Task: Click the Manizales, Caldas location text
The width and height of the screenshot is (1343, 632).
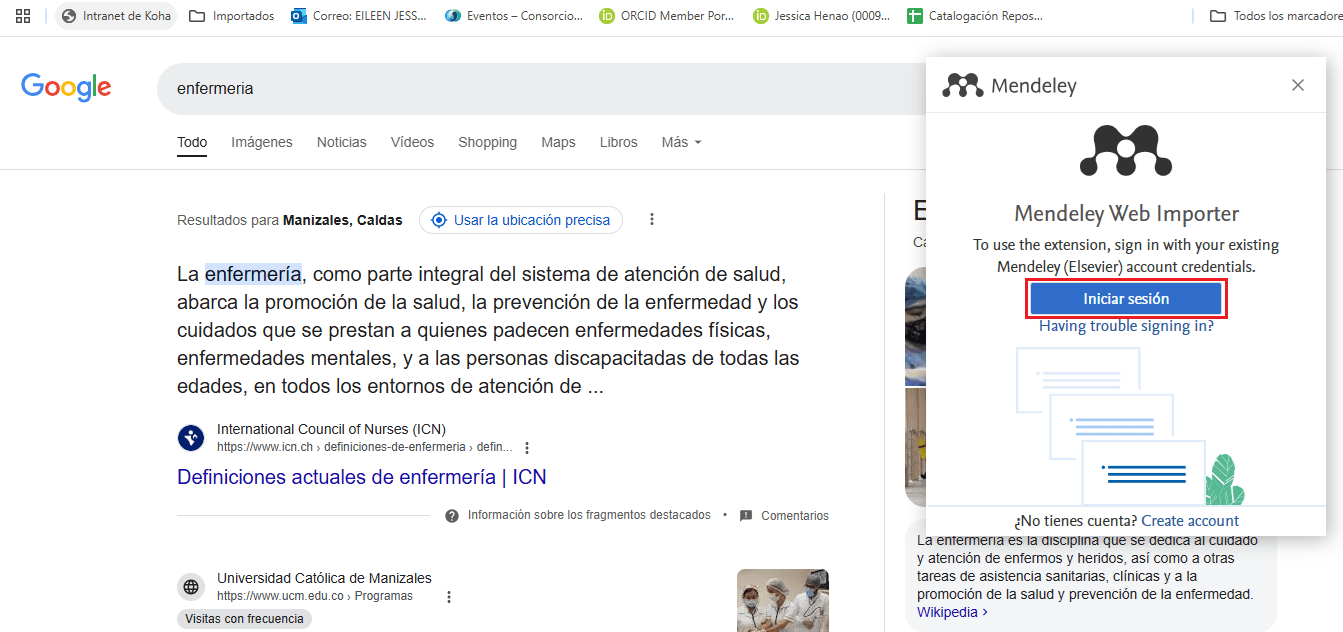Action: [343, 220]
